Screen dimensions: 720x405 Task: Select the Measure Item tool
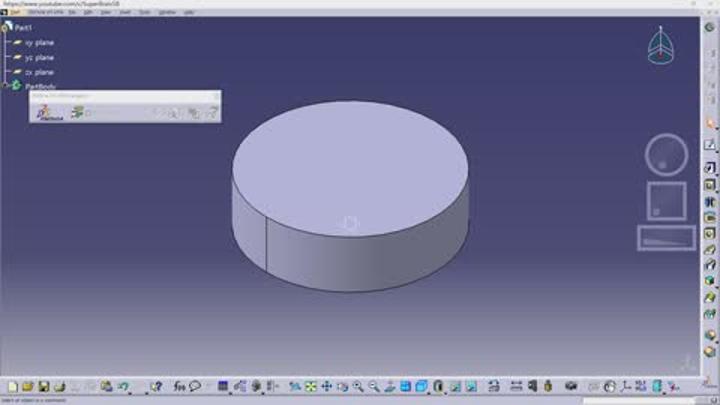[532, 387]
